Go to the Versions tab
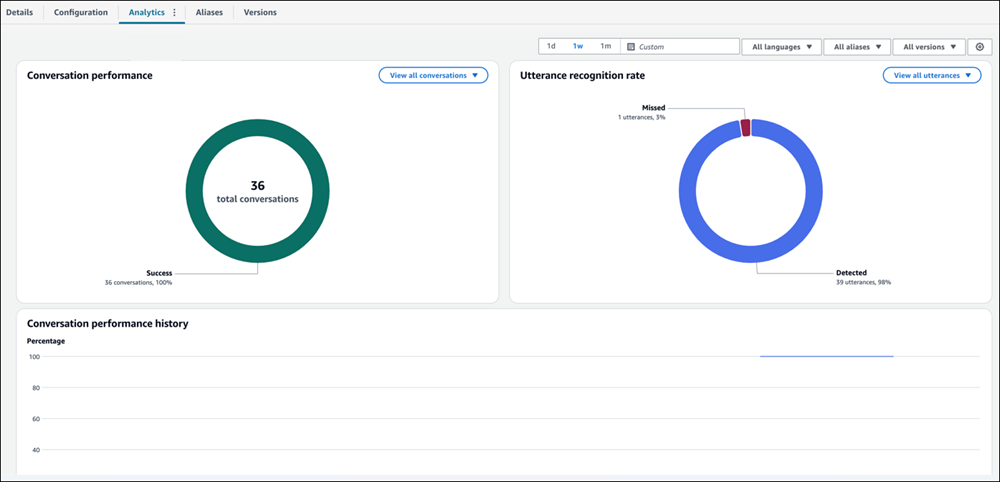This screenshot has height=482, width=1000. click(260, 13)
